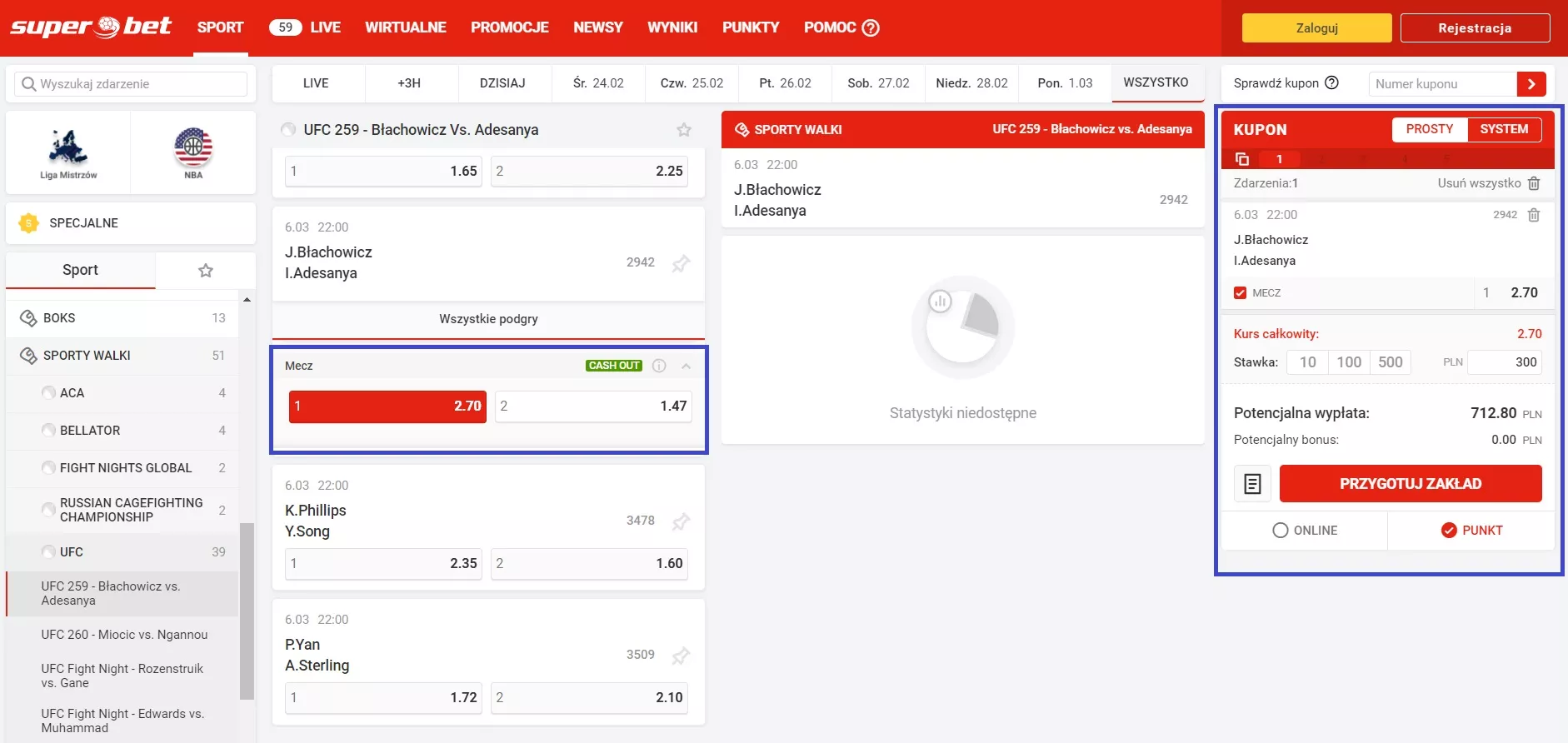Favorite the UFC 259 event with star

coord(684,130)
